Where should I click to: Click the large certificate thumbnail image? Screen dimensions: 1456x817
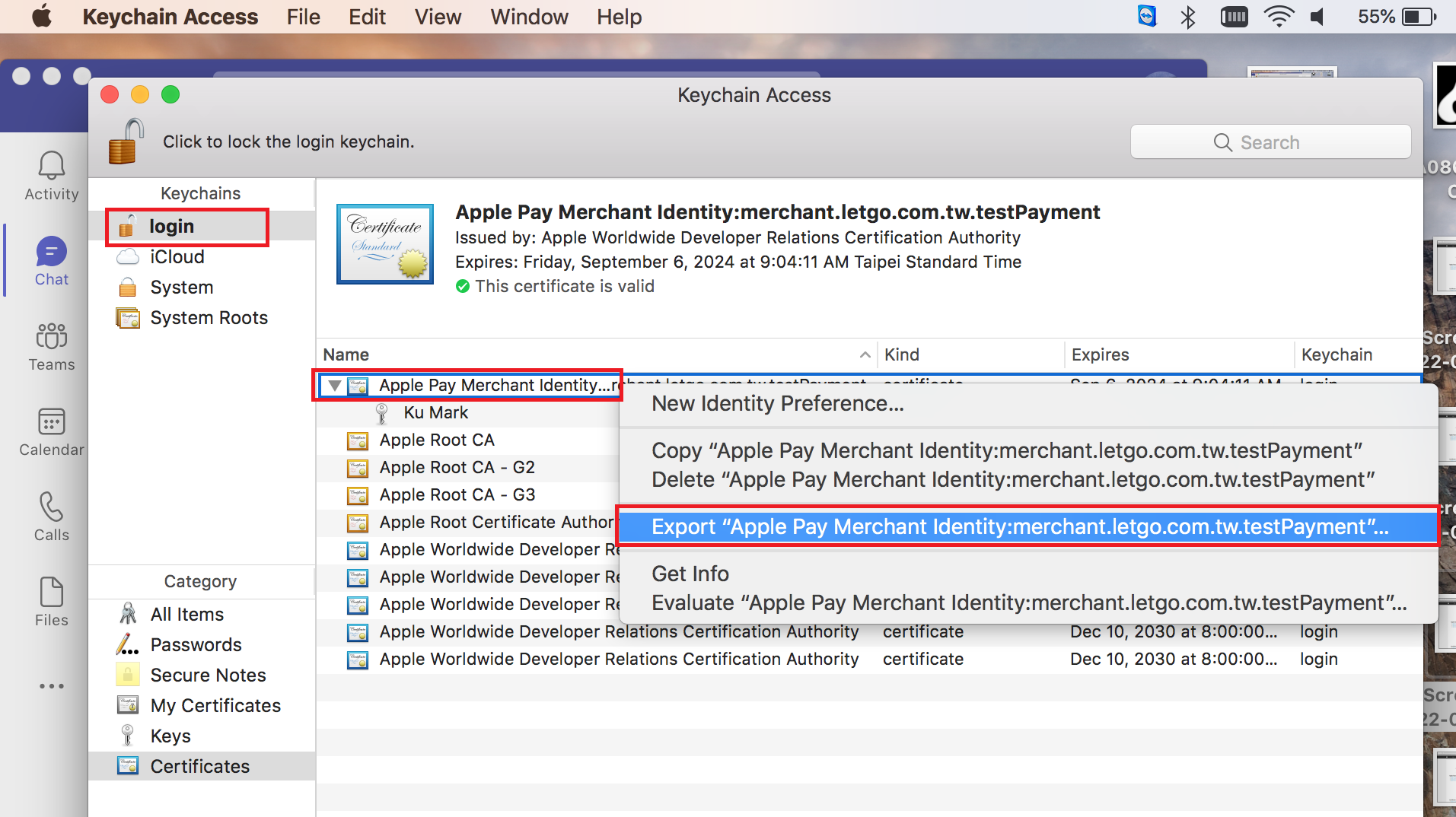coord(385,244)
